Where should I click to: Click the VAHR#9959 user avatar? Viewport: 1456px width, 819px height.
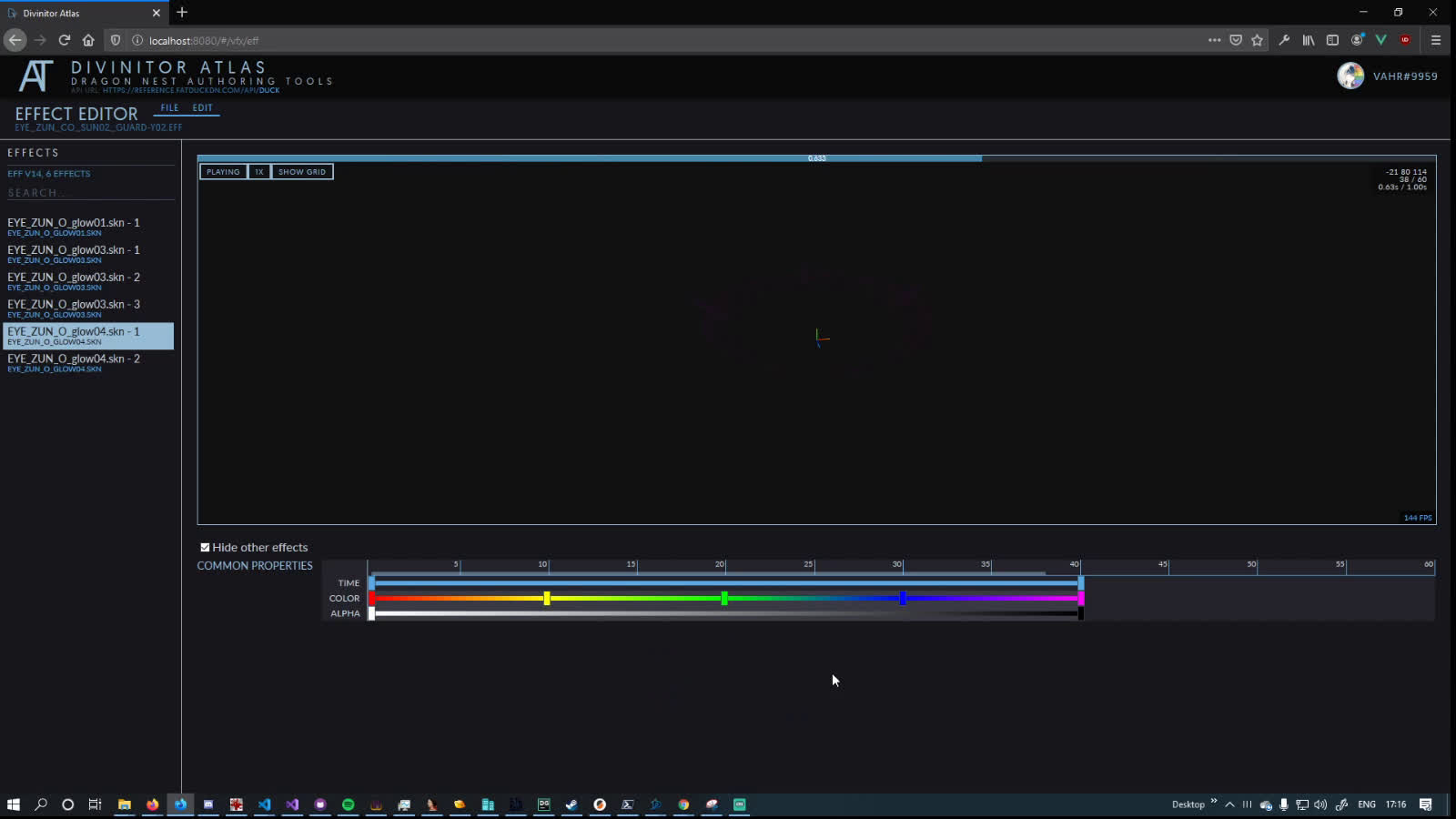[x=1351, y=76]
